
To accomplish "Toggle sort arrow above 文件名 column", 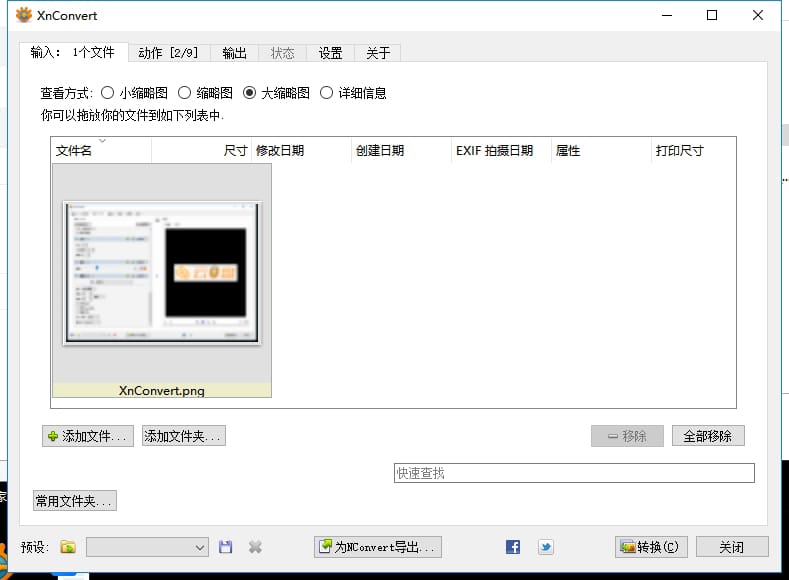I will (x=102, y=140).
